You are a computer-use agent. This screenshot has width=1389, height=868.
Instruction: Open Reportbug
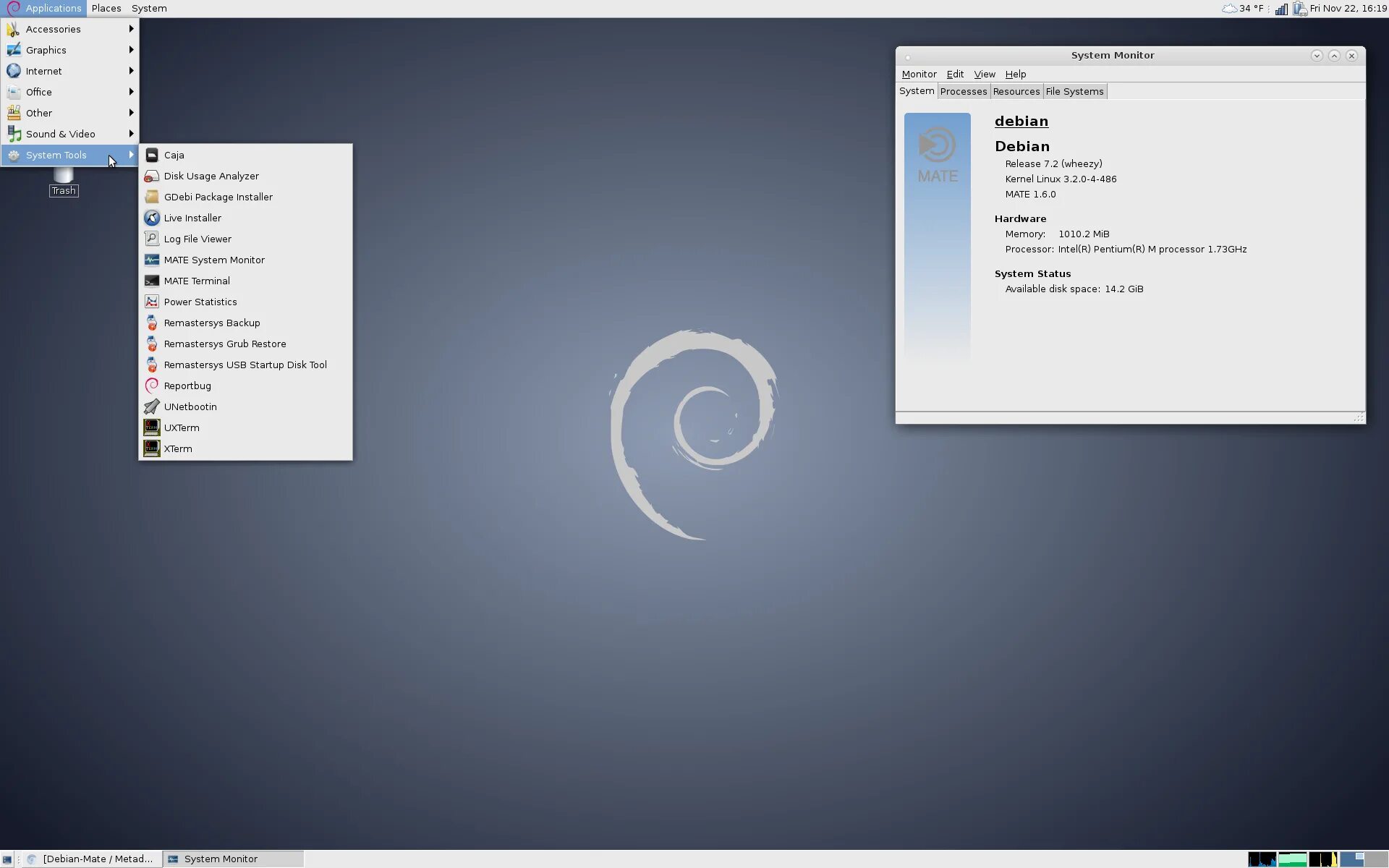[x=187, y=386]
